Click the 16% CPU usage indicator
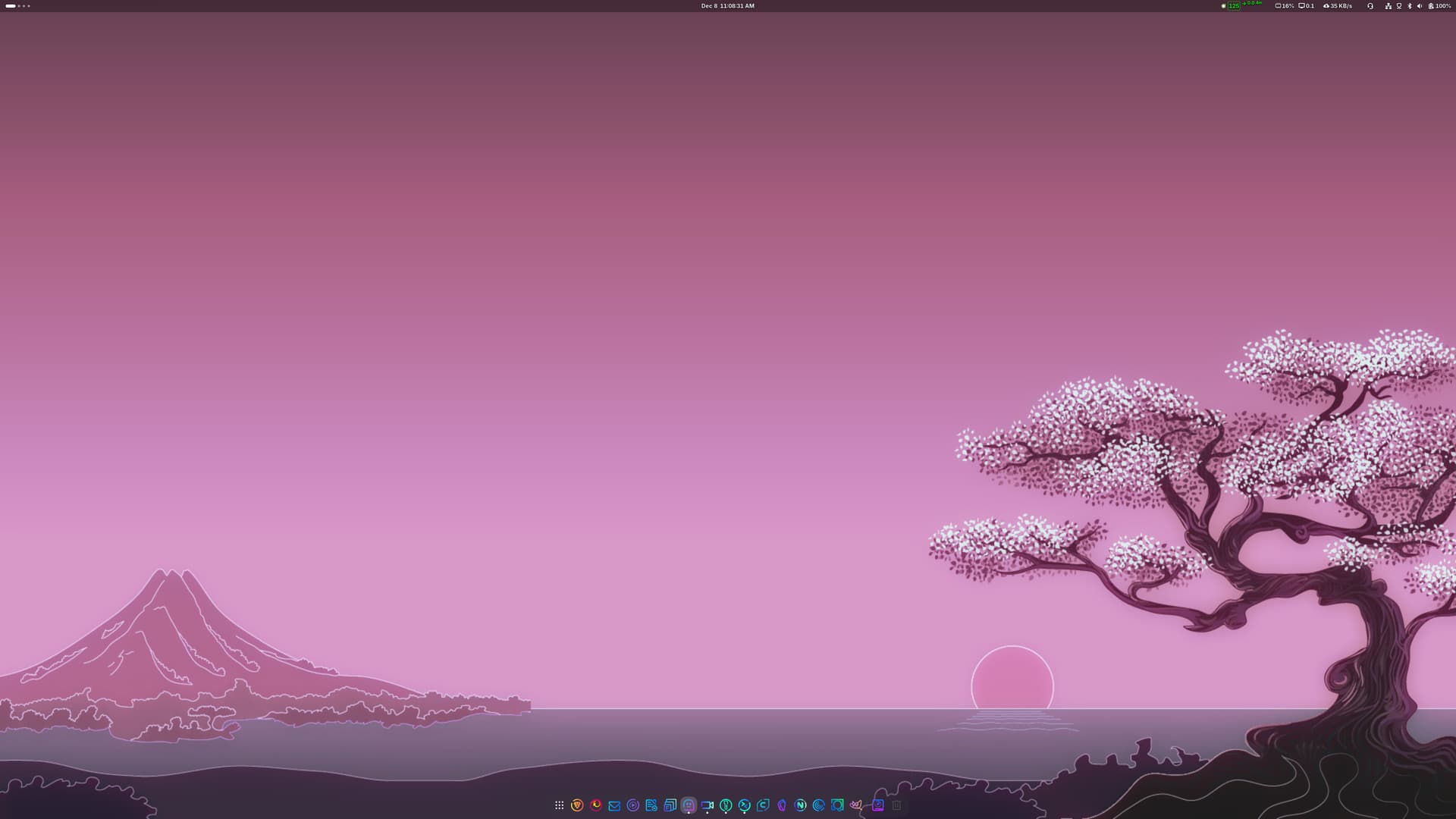Image resolution: width=1456 pixels, height=819 pixels. tap(1285, 6)
